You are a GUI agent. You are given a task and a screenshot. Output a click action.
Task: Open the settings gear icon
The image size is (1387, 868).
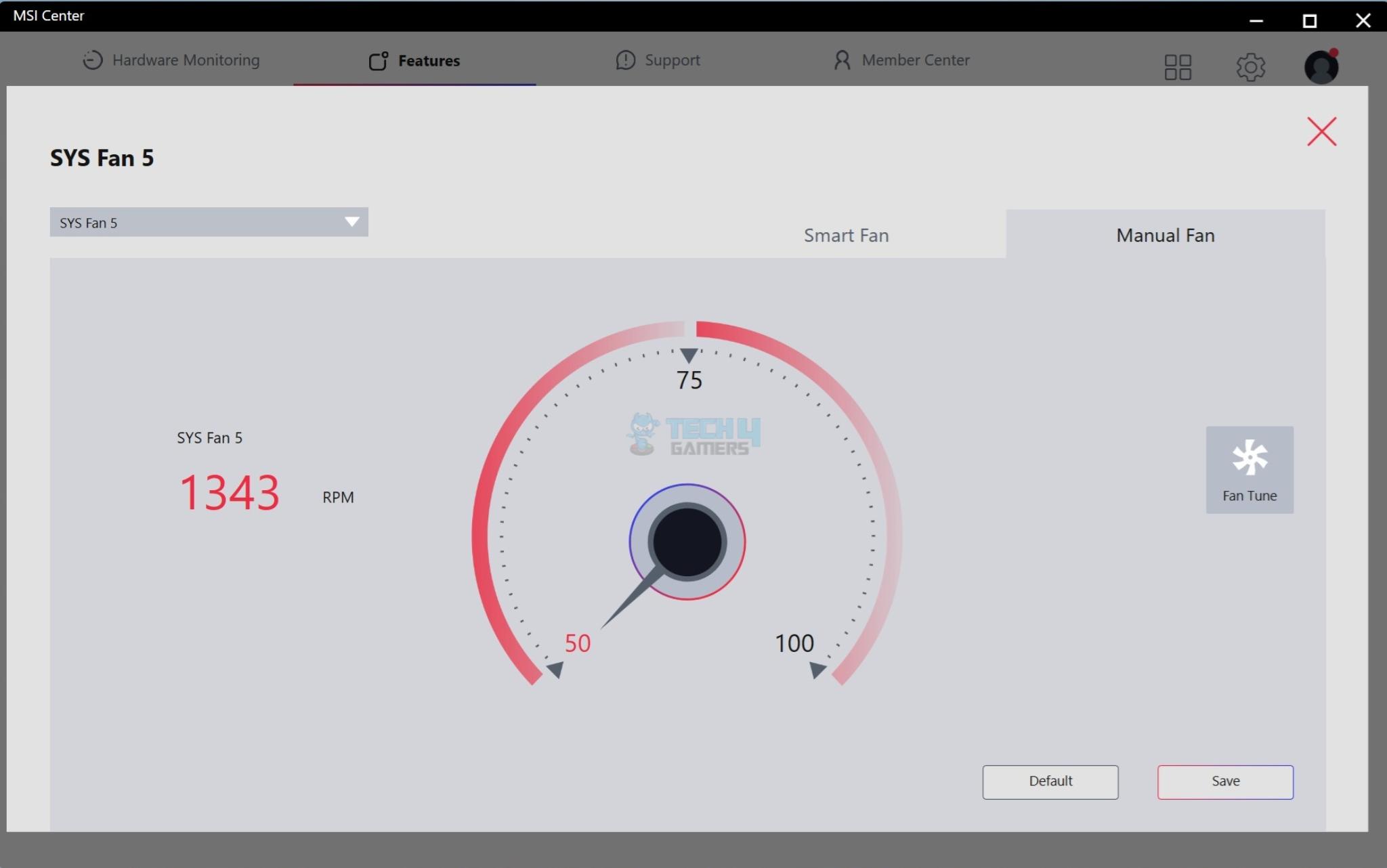pyautogui.click(x=1250, y=67)
